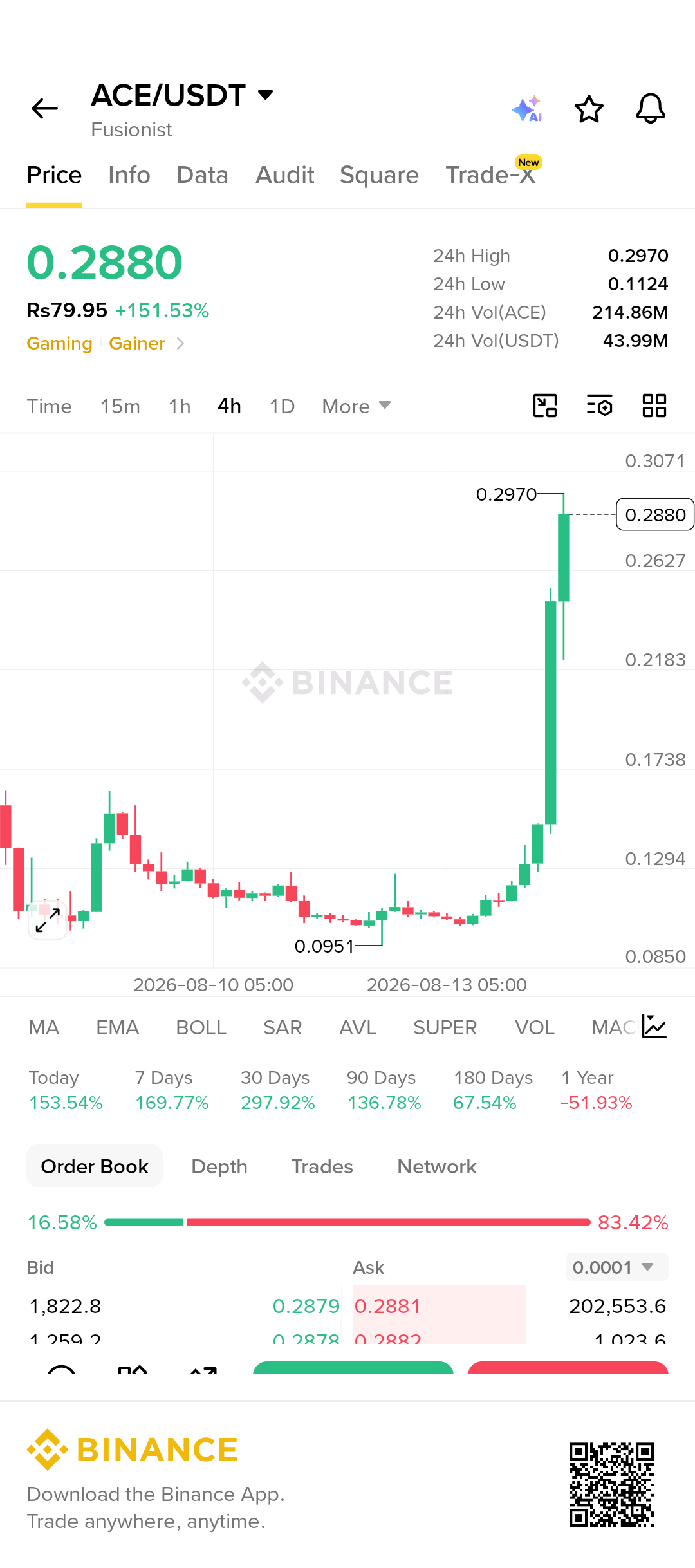The height and width of the screenshot is (1568, 695).
Task: Open the chart drawing tools icon
Action: pos(545,406)
